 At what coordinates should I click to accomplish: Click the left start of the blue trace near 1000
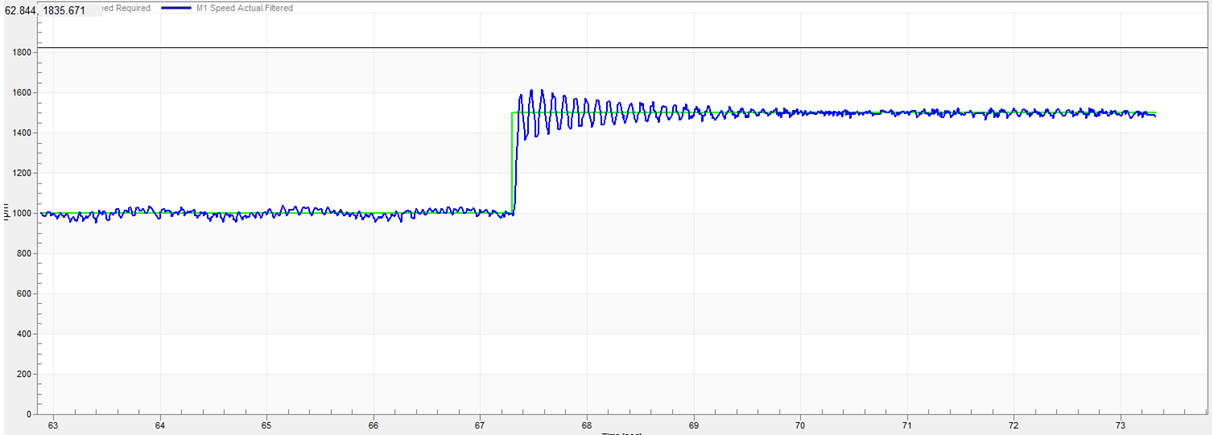point(42,213)
